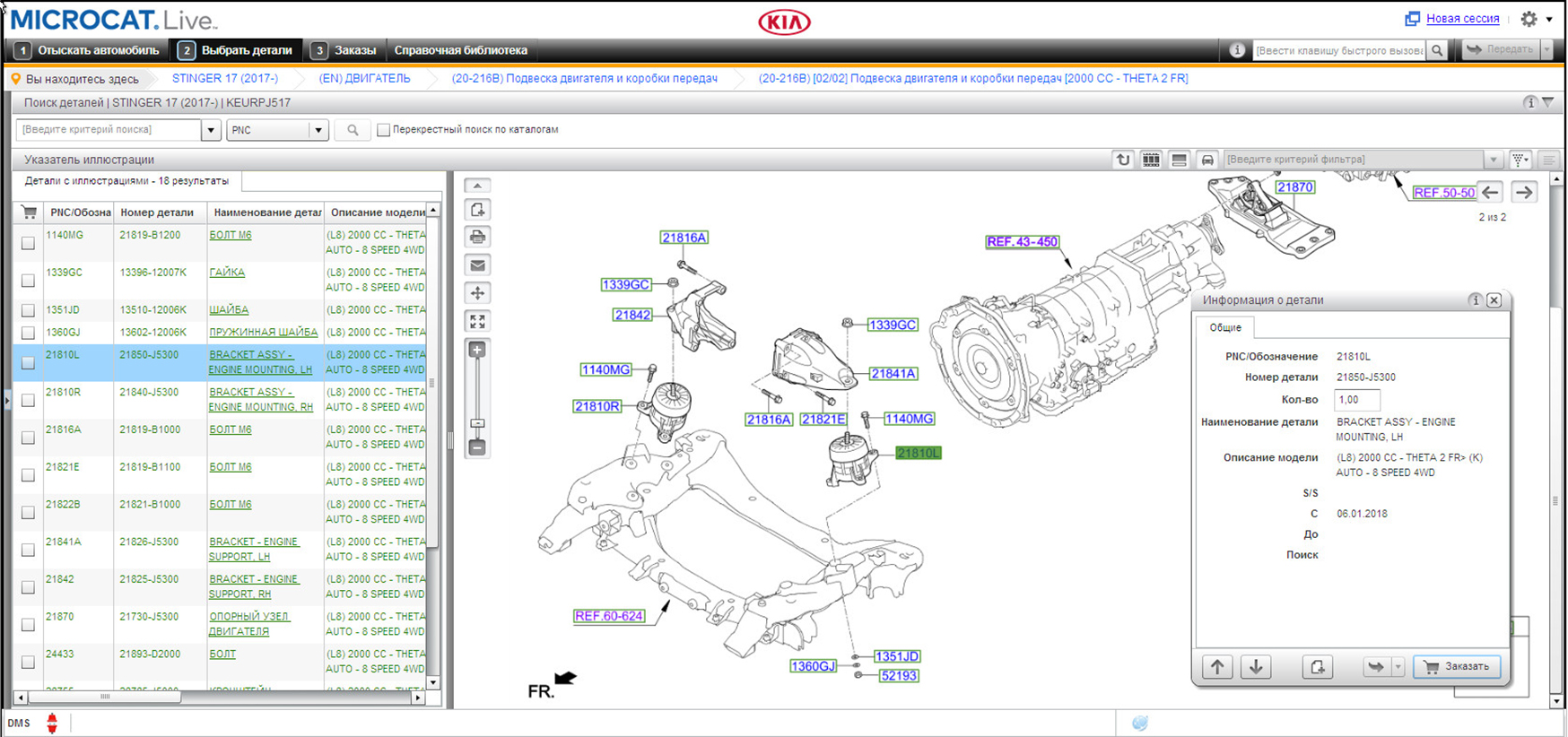This screenshot has width=1568, height=737.
Task: Click the illustration zoom slider handle
Action: pyautogui.click(x=477, y=423)
